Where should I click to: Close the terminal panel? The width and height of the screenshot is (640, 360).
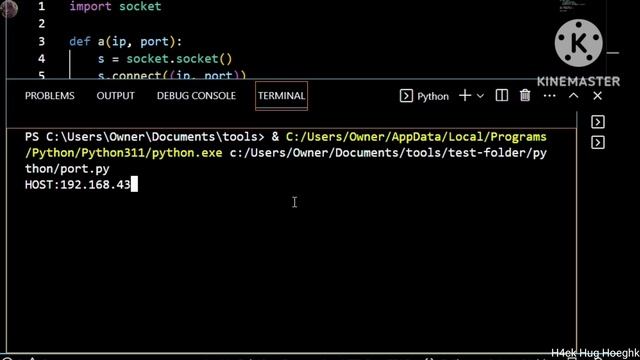click(598, 96)
